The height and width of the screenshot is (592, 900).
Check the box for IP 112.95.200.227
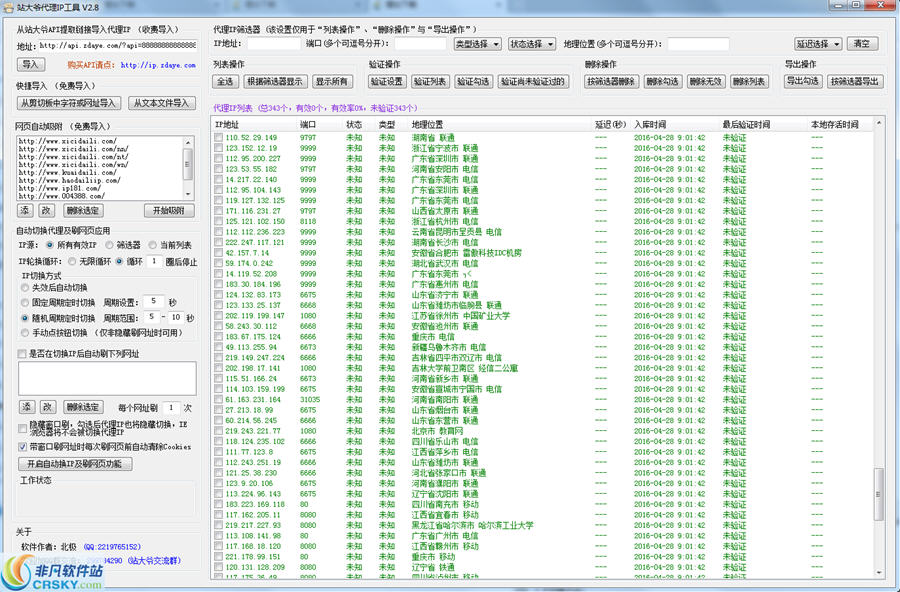pyautogui.click(x=218, y=158)
